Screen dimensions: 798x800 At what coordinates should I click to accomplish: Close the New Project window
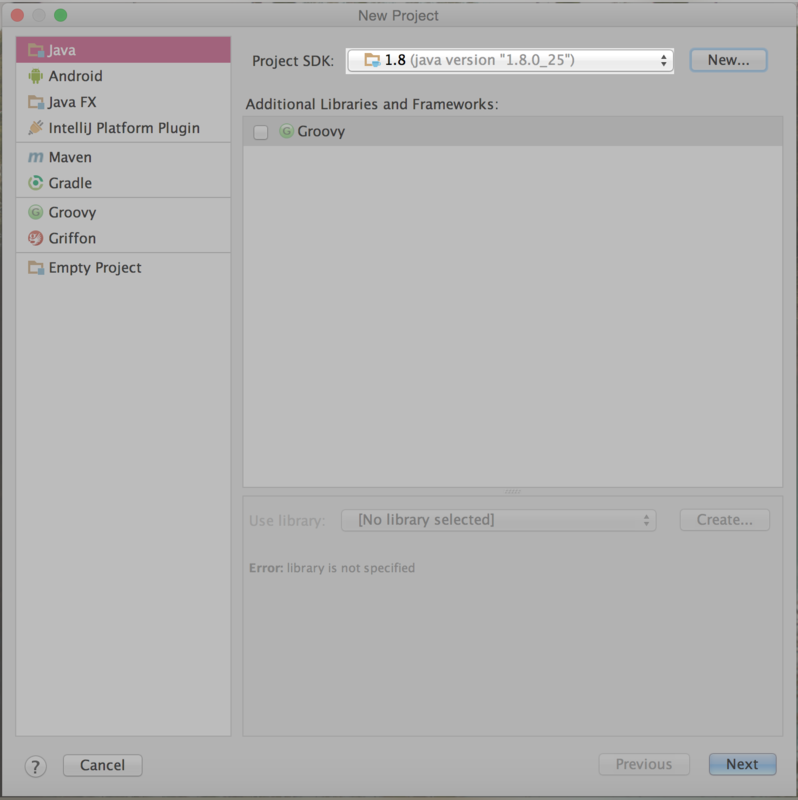tap(17, 15)
